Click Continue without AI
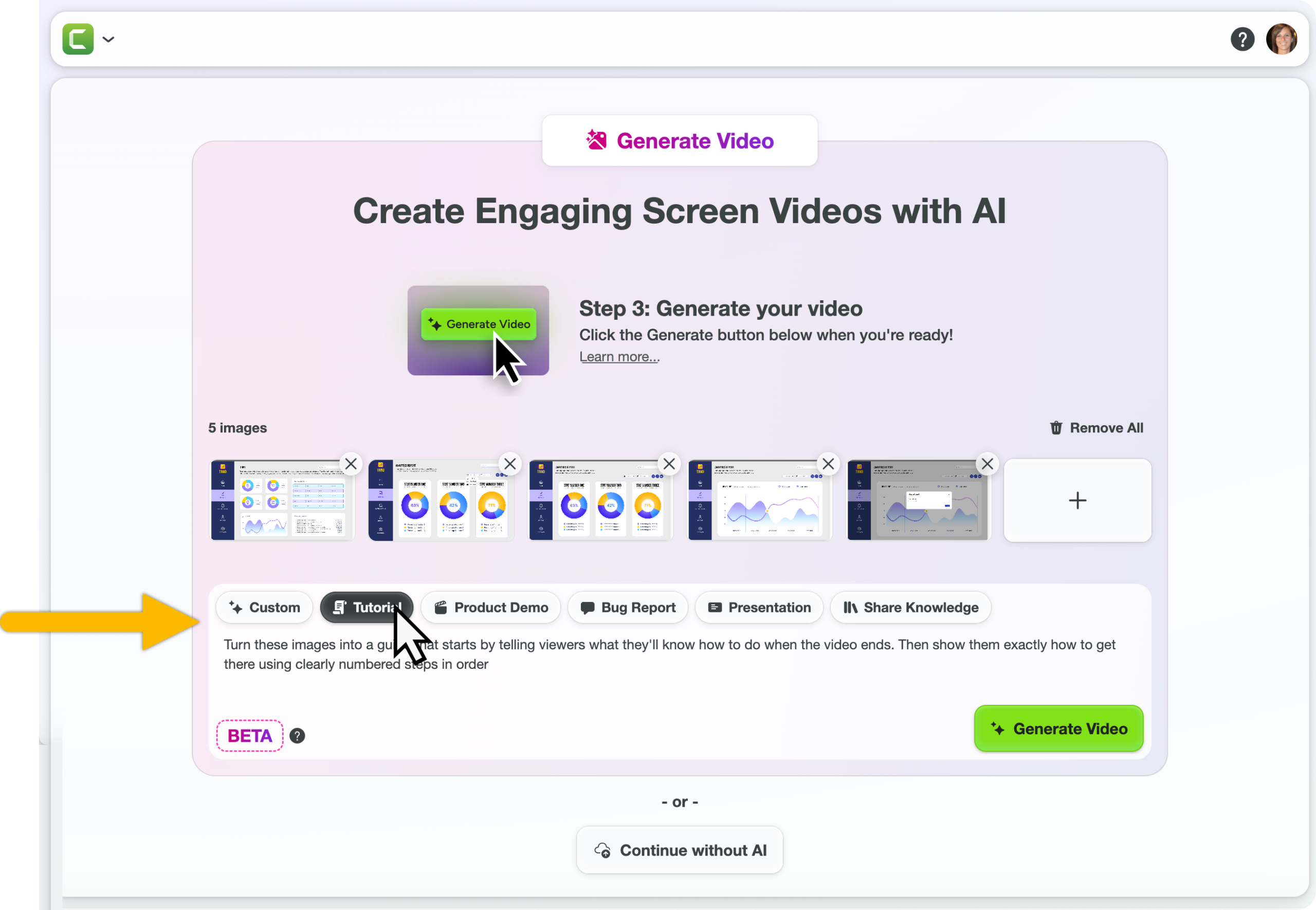1316x910 pixels. click(x=680, y=850)
